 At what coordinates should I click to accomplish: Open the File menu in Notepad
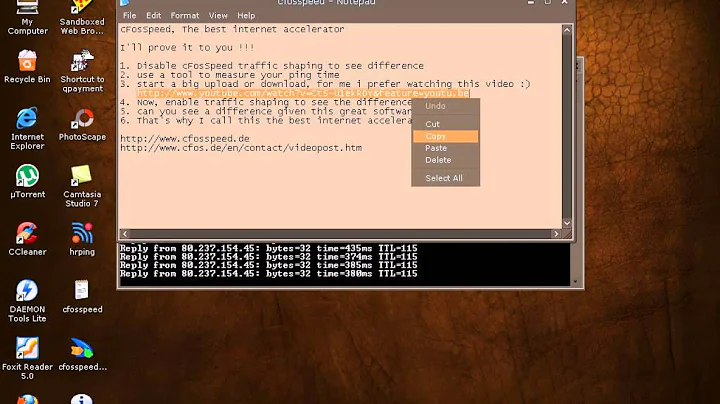pyautogui.click(x=129, y=16)
